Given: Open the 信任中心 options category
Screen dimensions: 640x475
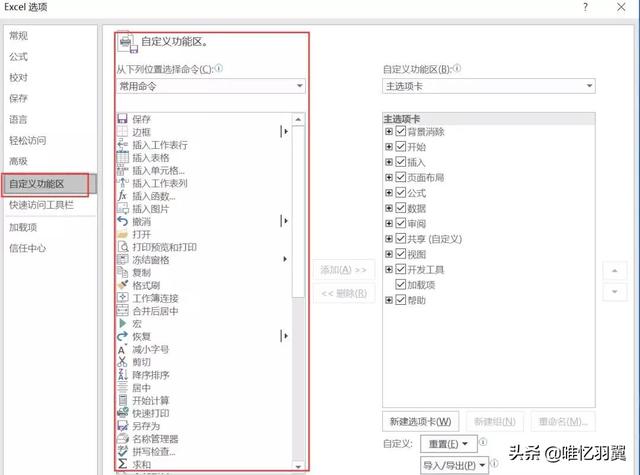Looking at the screenshot, I should [27, 248].
